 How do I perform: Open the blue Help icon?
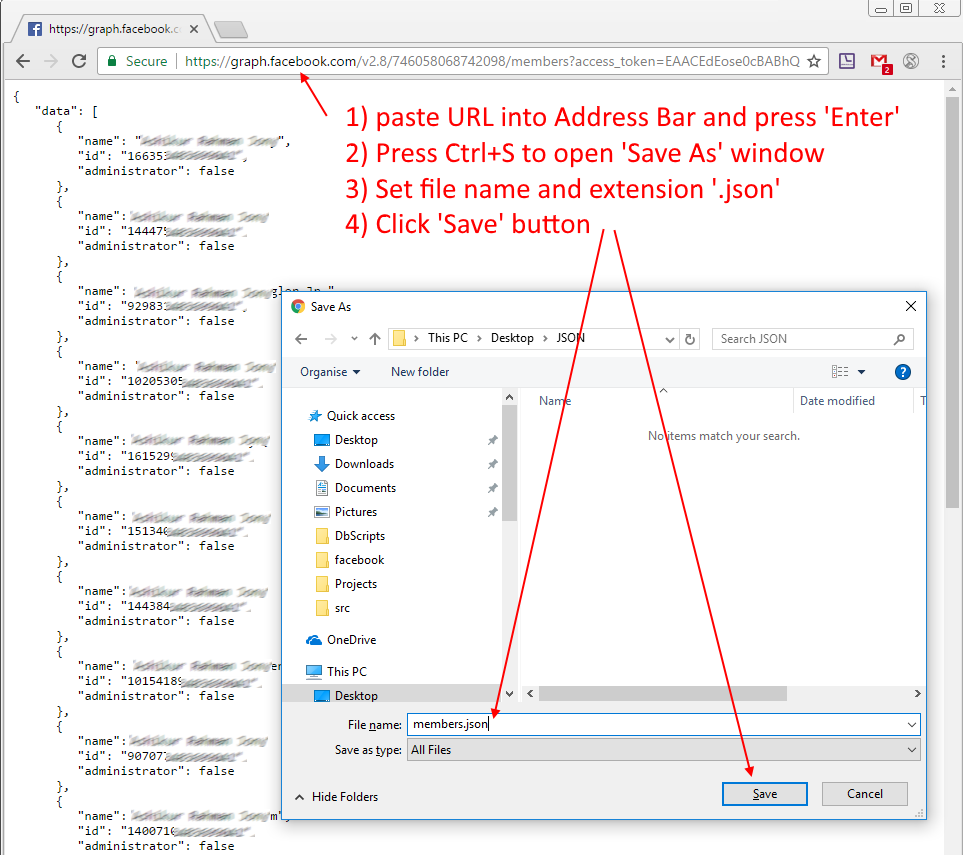[902, 372]
